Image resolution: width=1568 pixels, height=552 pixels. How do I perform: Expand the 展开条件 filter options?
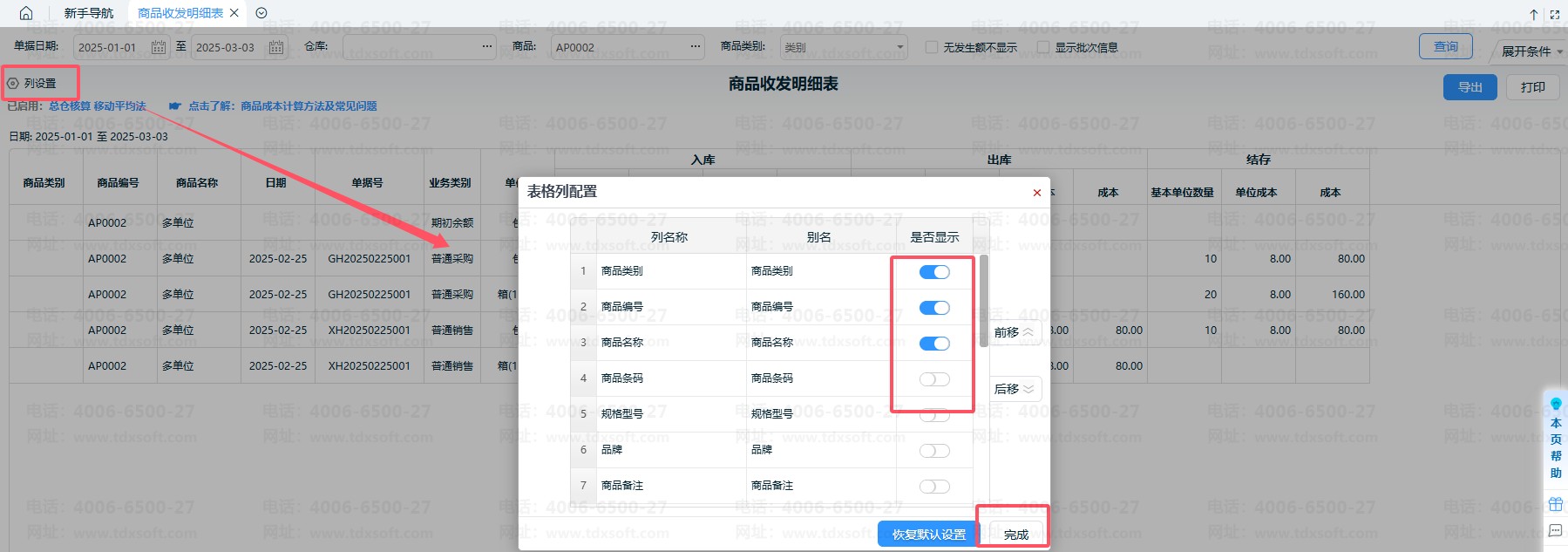click(1531, 51)
